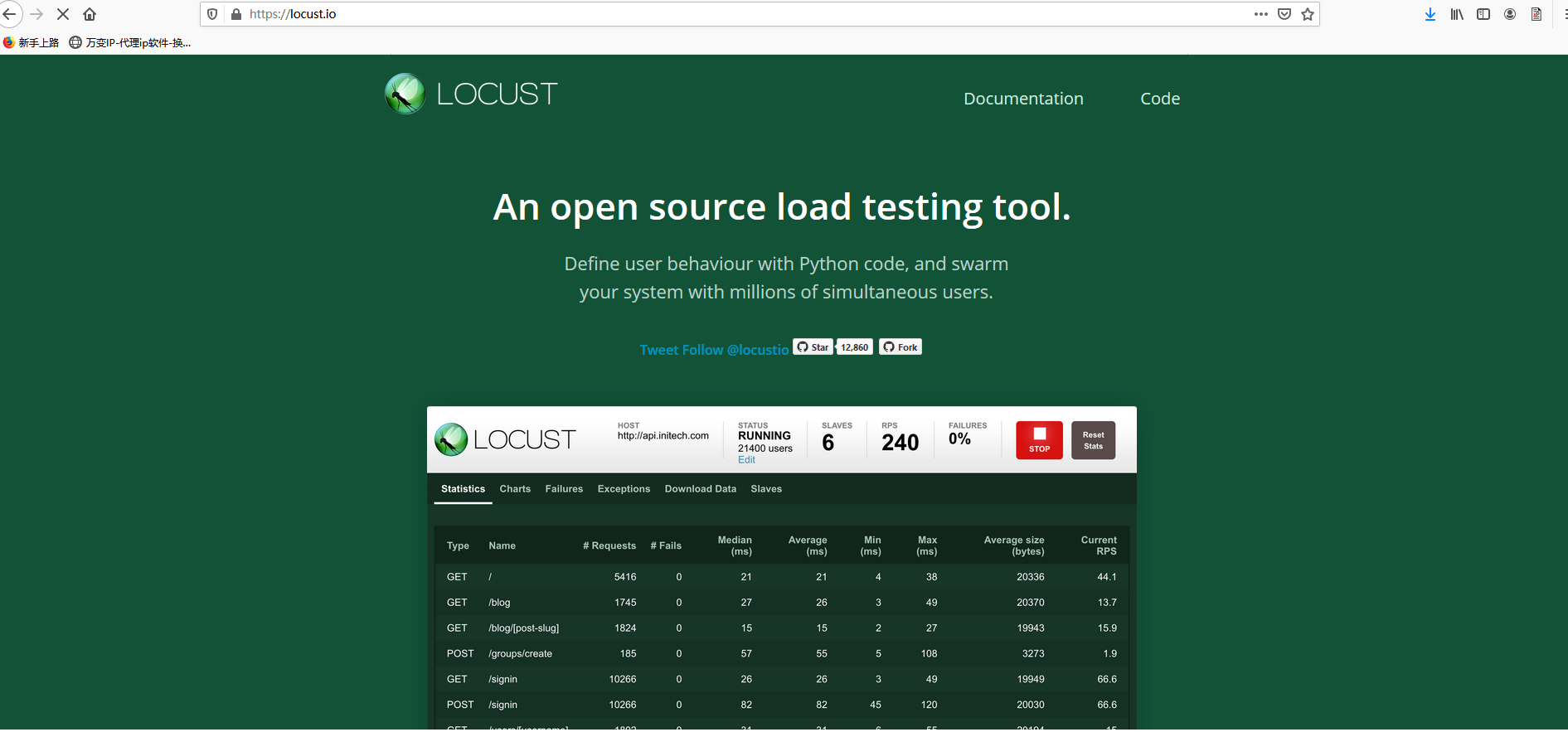The width and height of the screenshot is (1568, 732).
Task: Save page to Pocket
Action: (x=1284, y=14)
